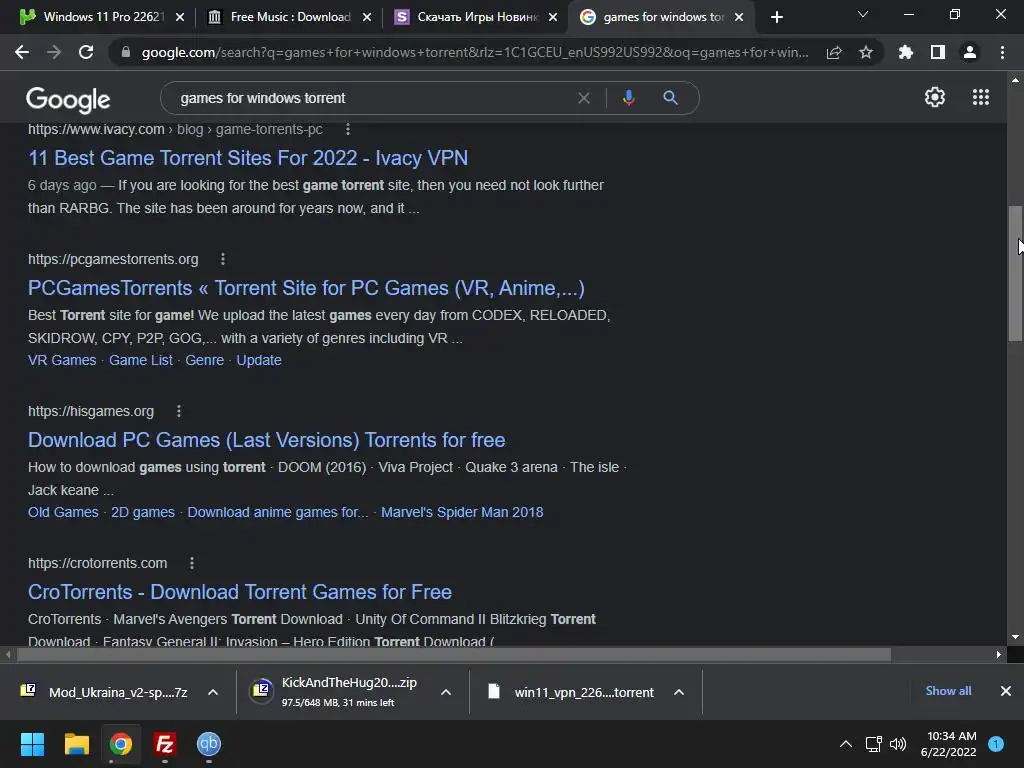
Task: Reload the current Google page
Action: click(86, 52)
